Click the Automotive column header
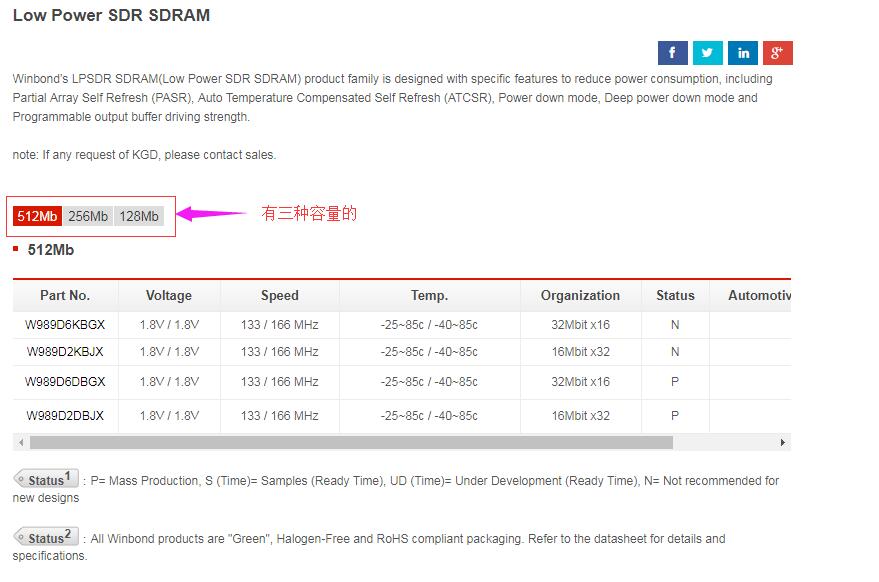This screenshot has height=582, width=879. pos(750,295)
